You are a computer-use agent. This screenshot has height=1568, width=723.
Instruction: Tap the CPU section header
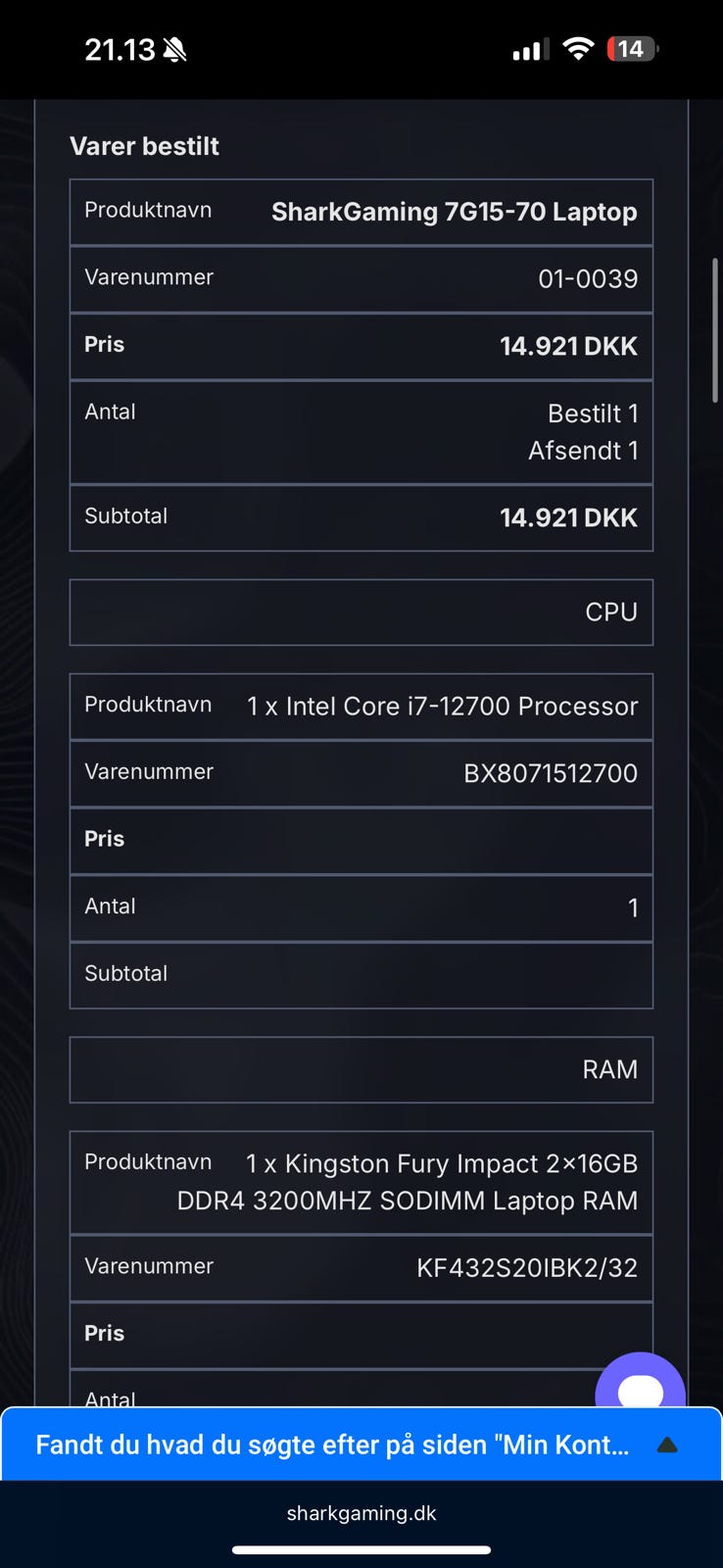click(611, 612)
